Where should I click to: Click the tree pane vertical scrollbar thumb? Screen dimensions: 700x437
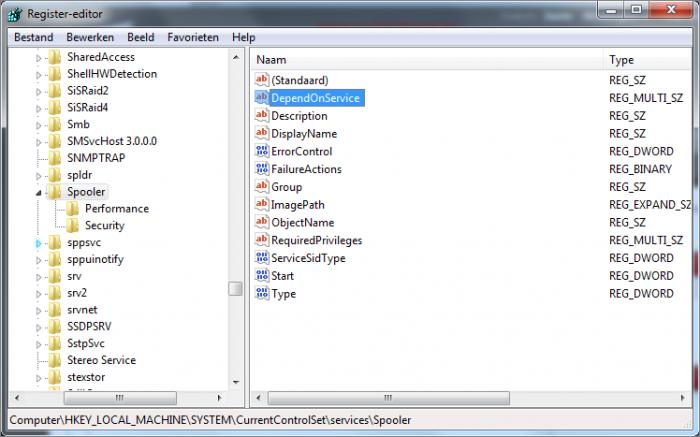[x=235, y=288]
